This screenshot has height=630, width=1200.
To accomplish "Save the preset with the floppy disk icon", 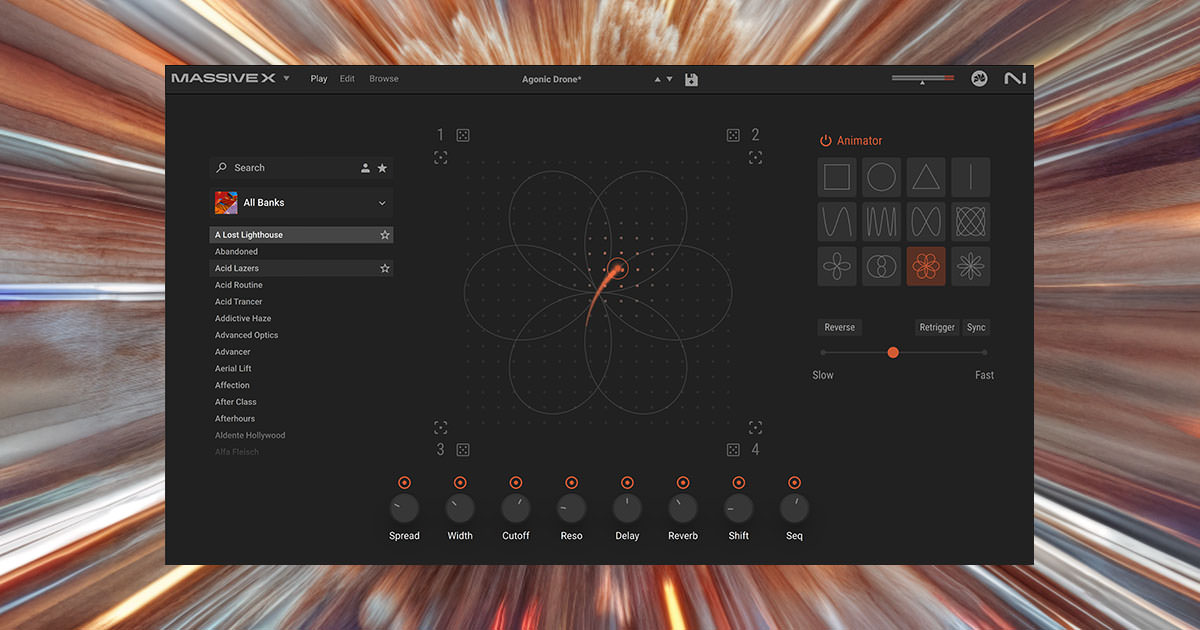I will coord(691,79).
